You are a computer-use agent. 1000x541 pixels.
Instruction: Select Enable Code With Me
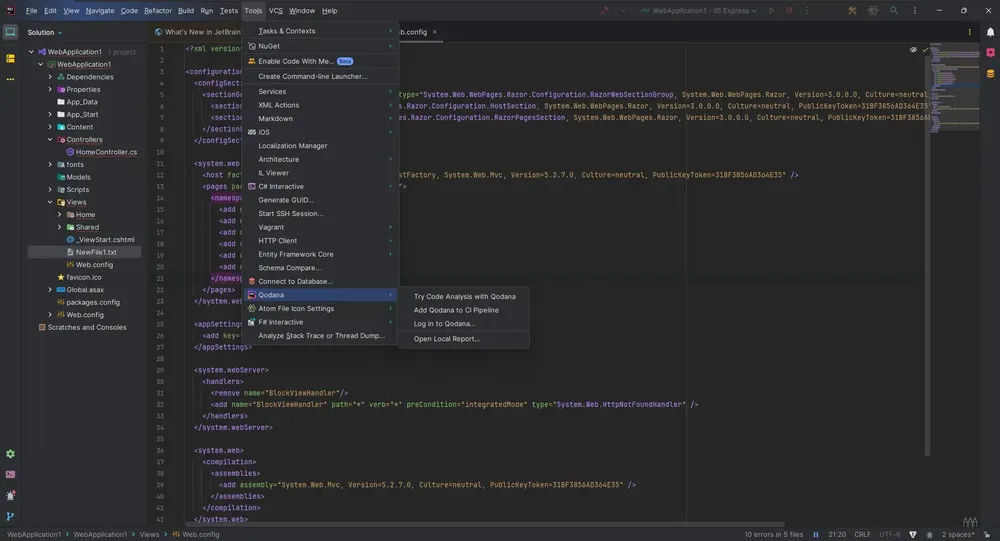pyautogui.click(x=321, y=61)
